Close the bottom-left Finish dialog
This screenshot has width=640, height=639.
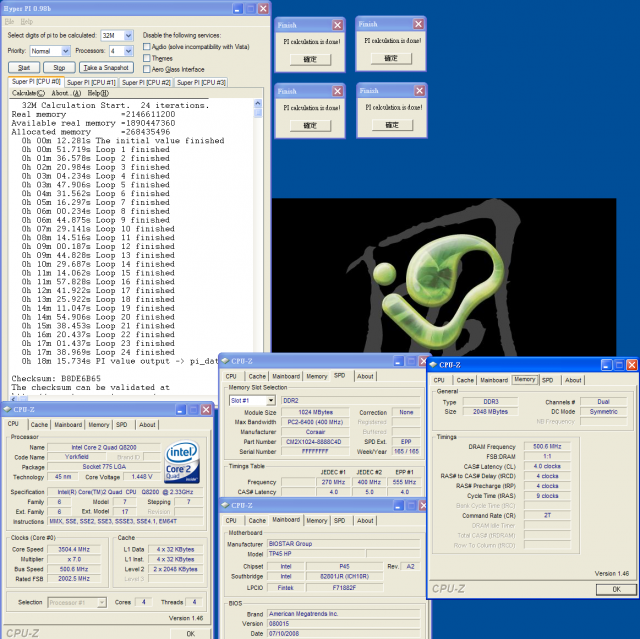(x=338, y=91)
